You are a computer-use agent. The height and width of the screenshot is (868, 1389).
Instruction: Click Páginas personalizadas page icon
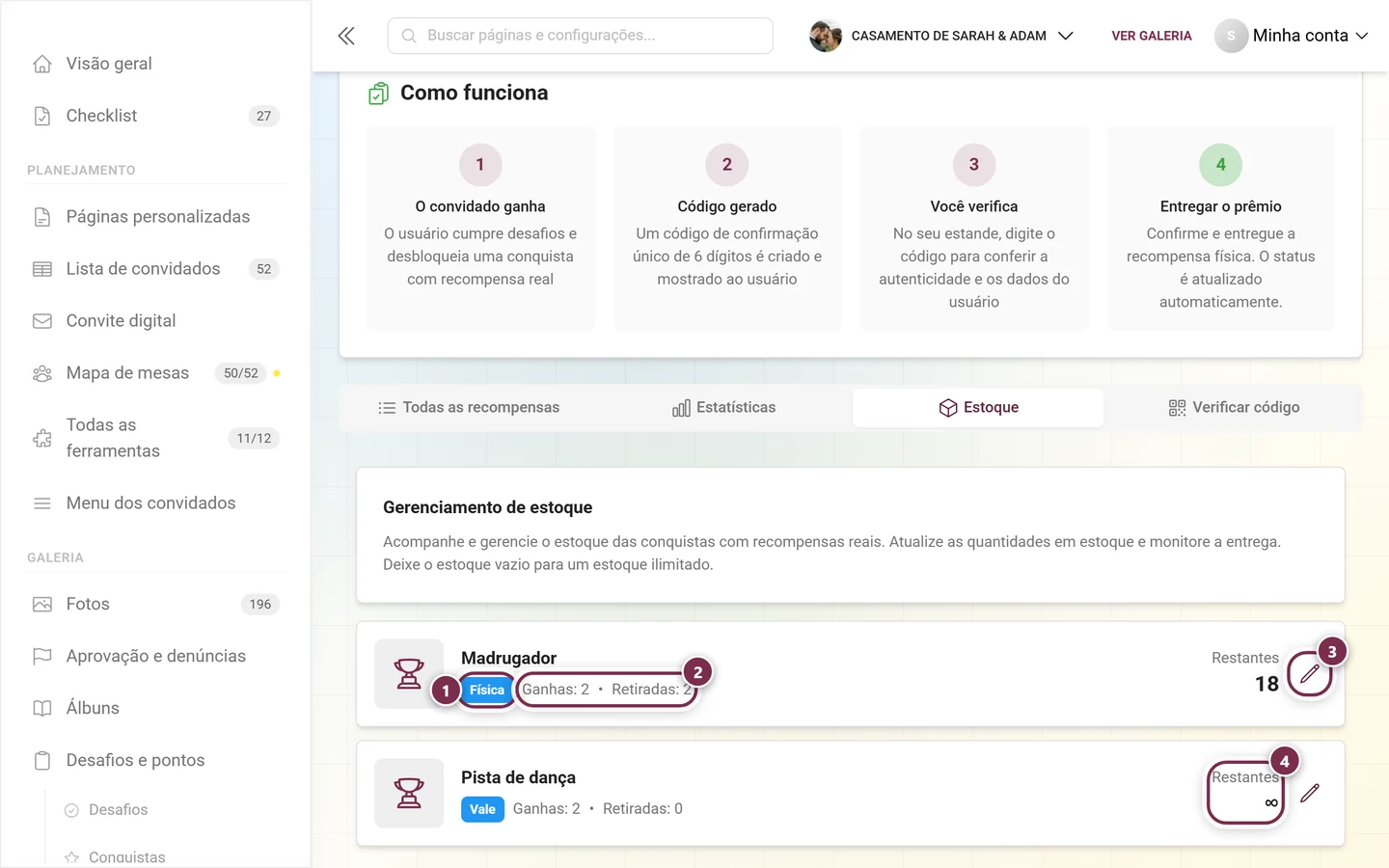click(x=42, y=217)
